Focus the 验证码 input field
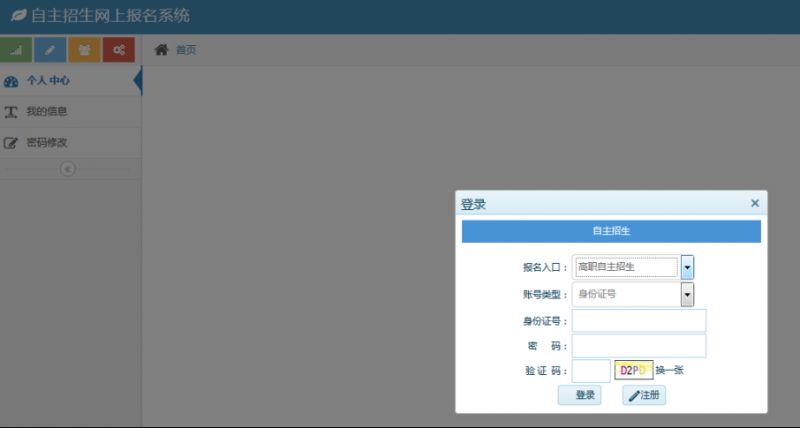This screenshot has width=800, height=428. click(x=591, y=371)
